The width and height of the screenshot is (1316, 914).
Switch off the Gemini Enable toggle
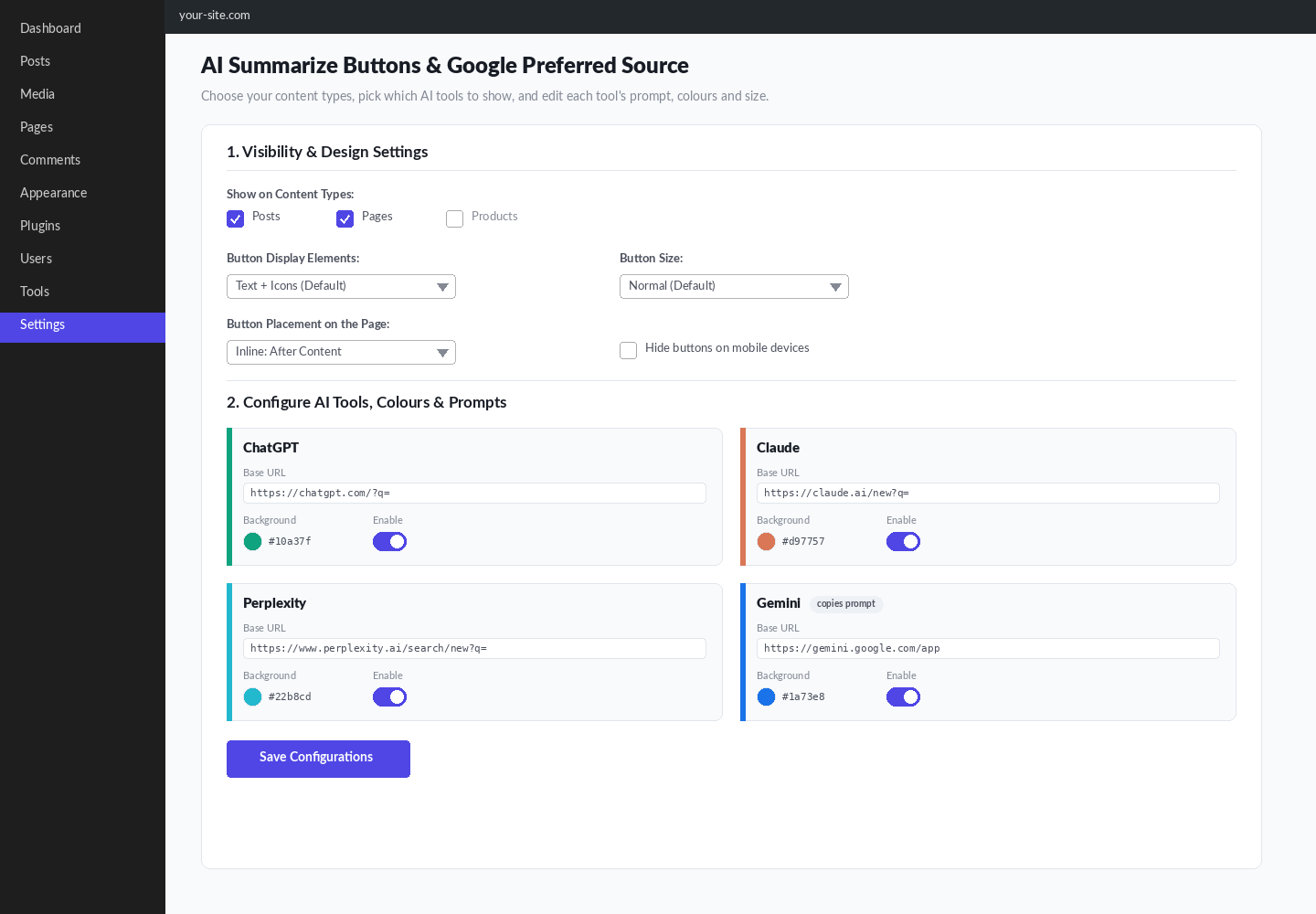[x=904, y=696]
